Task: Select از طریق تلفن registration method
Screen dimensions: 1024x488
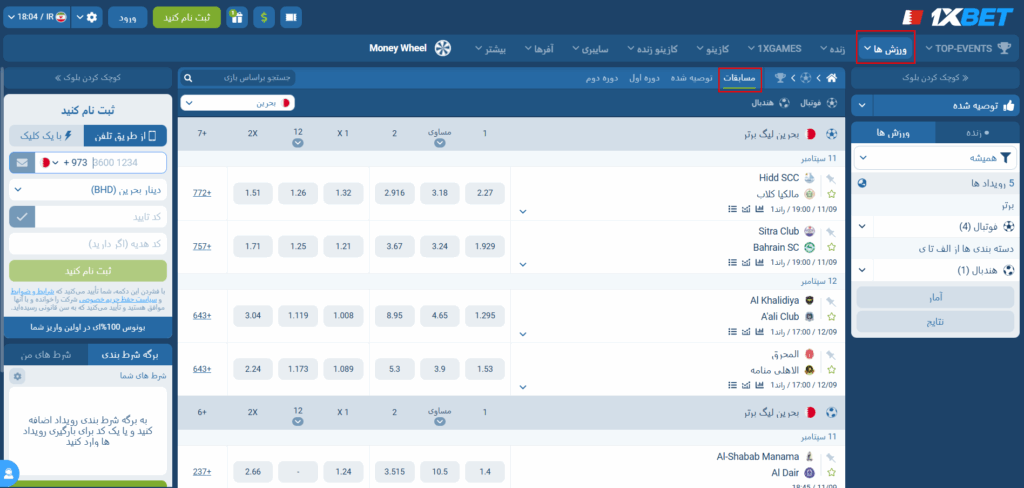Action: point(126,136)
